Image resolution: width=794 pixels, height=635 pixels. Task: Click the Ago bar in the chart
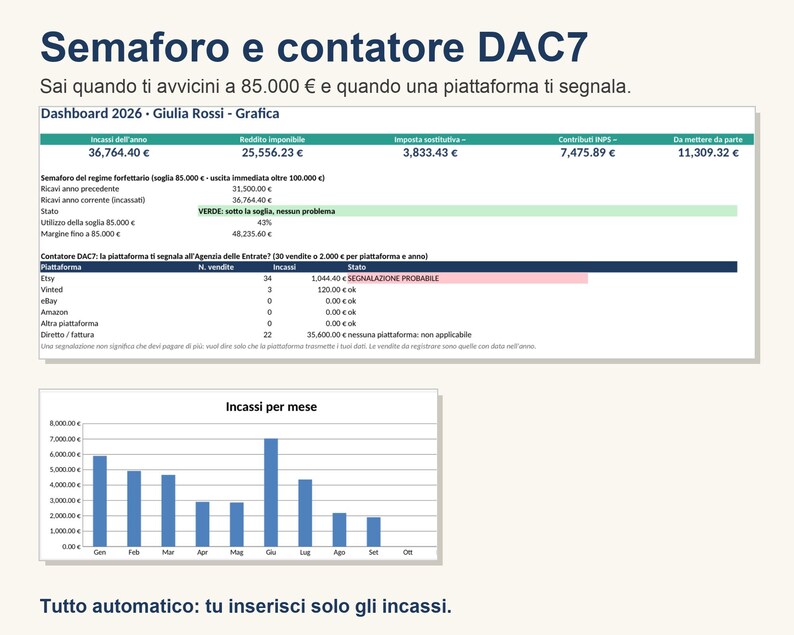[339, 530]
